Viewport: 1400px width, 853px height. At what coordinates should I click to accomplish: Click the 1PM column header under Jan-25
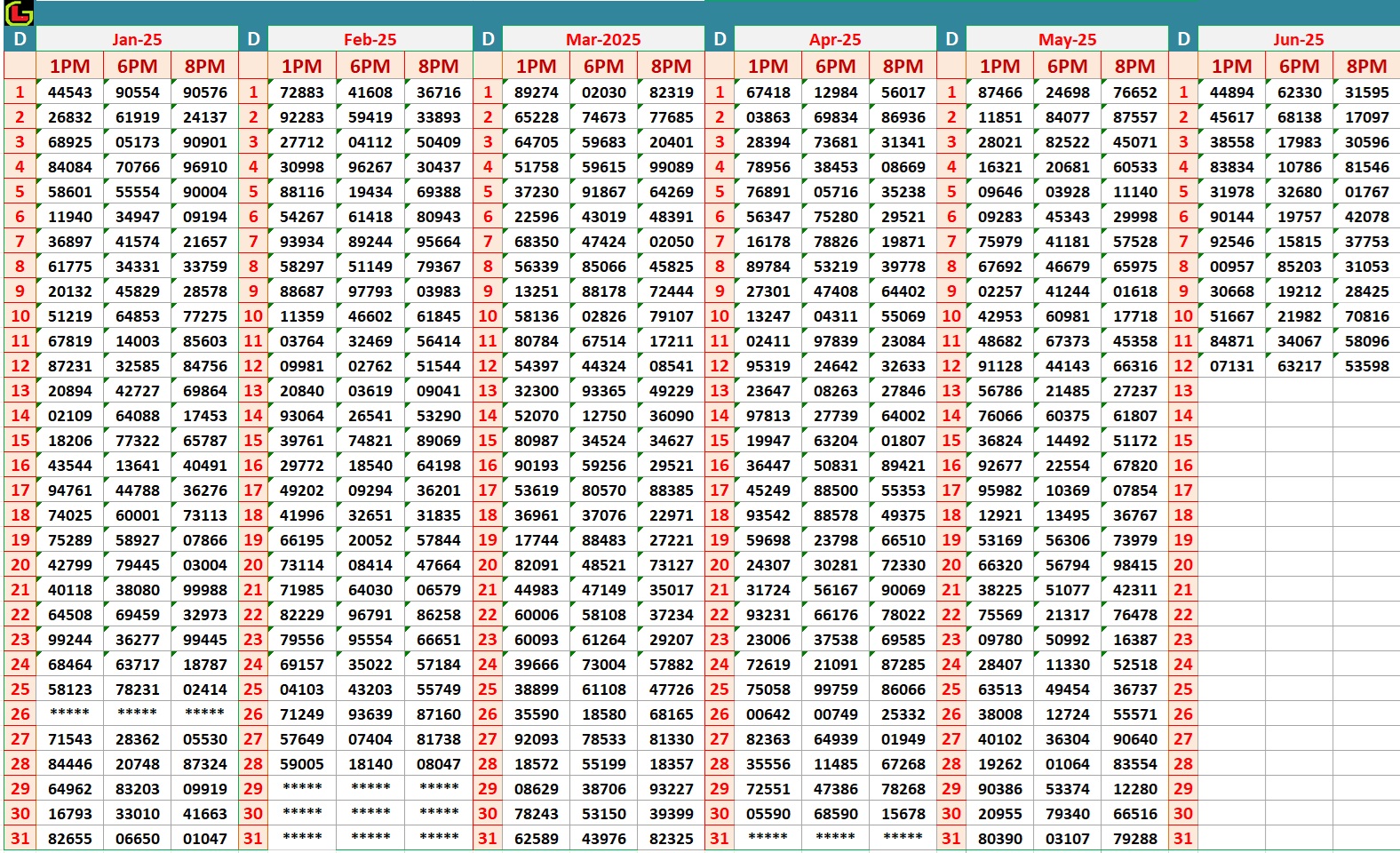(x=70, y=67)
